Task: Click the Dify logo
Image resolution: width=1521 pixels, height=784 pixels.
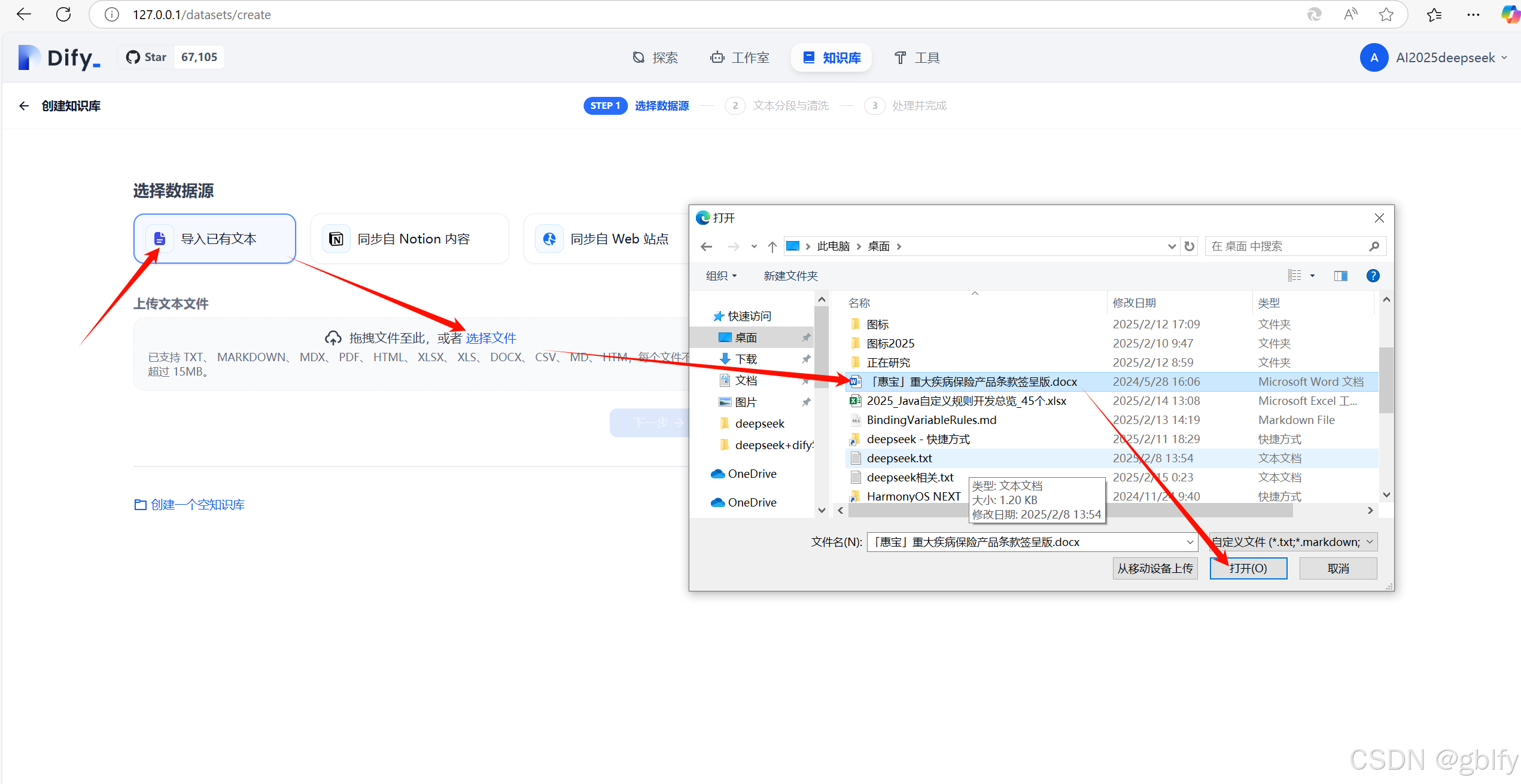Action: 59,57
